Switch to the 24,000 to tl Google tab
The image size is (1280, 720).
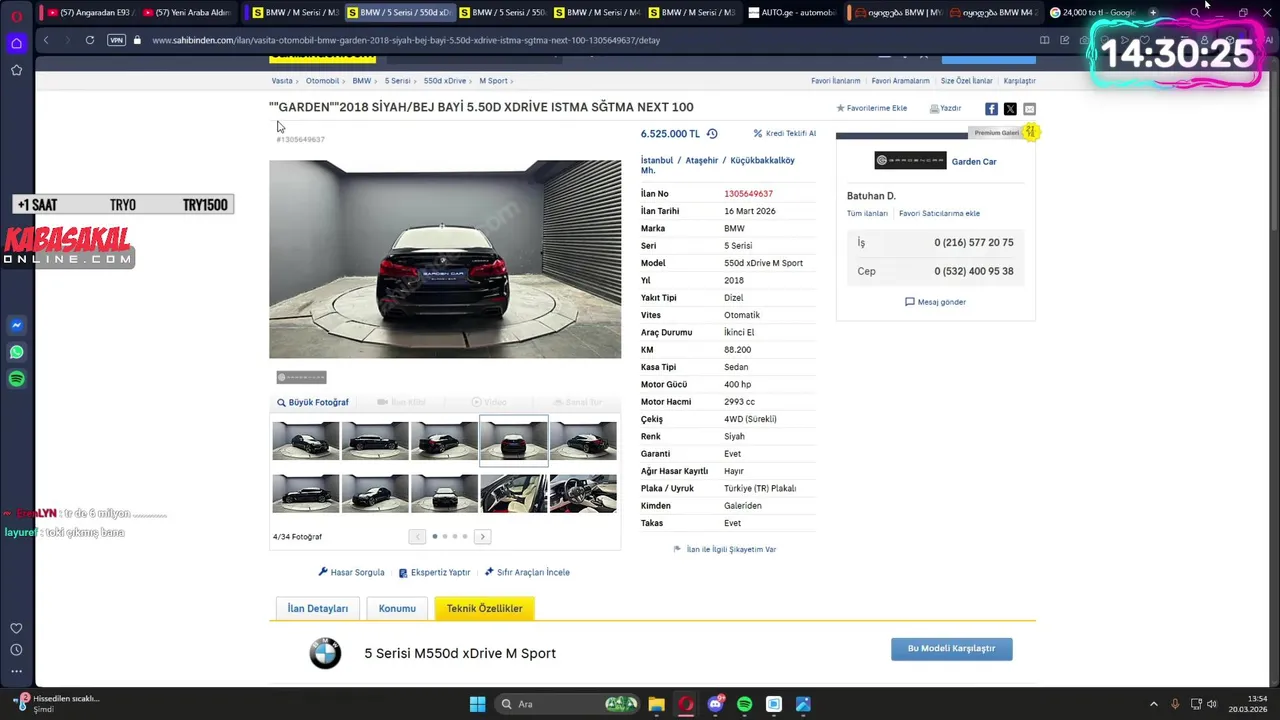1092,13
